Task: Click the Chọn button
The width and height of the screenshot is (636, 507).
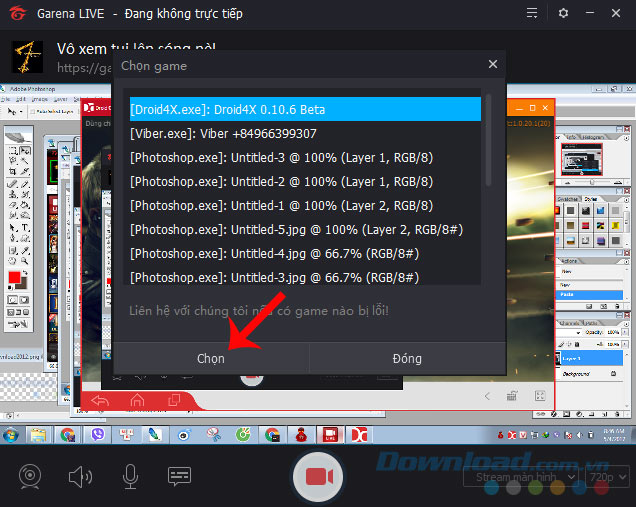Action: point(211,359)
